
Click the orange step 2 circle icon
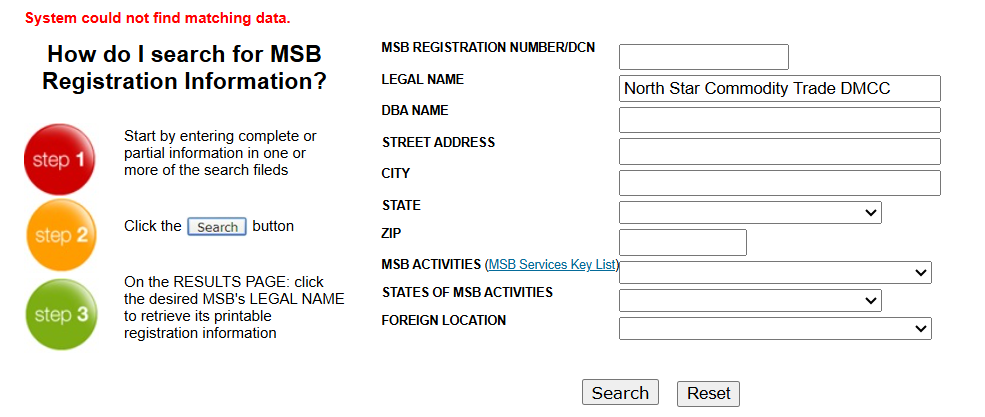click(x=60, y=236)
